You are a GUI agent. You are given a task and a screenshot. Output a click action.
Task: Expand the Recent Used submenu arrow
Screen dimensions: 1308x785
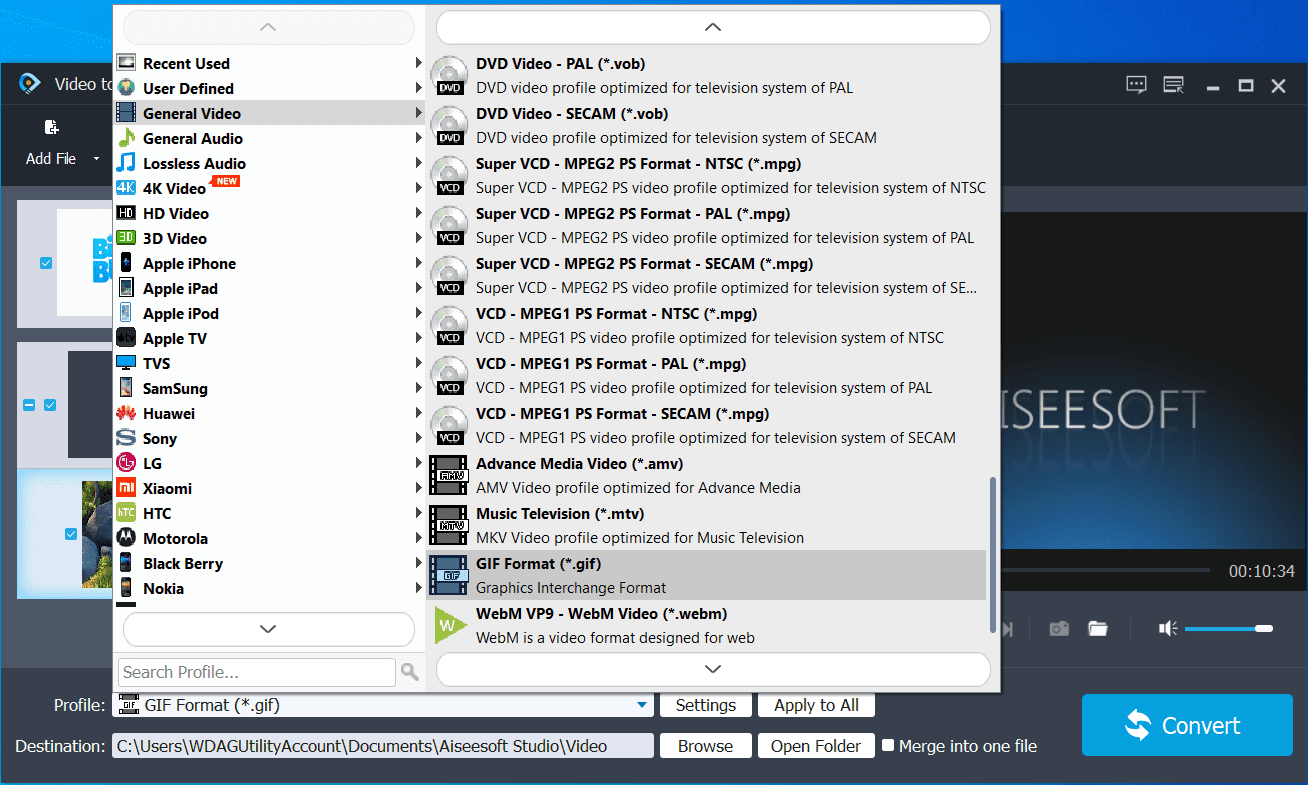419,63
